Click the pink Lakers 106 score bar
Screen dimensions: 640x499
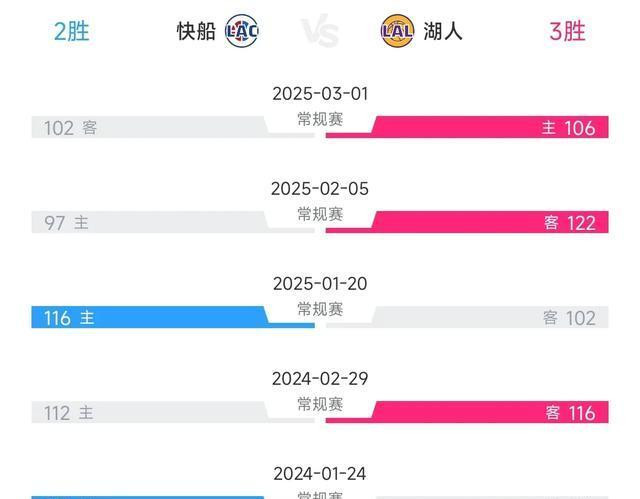coord(480,128)
